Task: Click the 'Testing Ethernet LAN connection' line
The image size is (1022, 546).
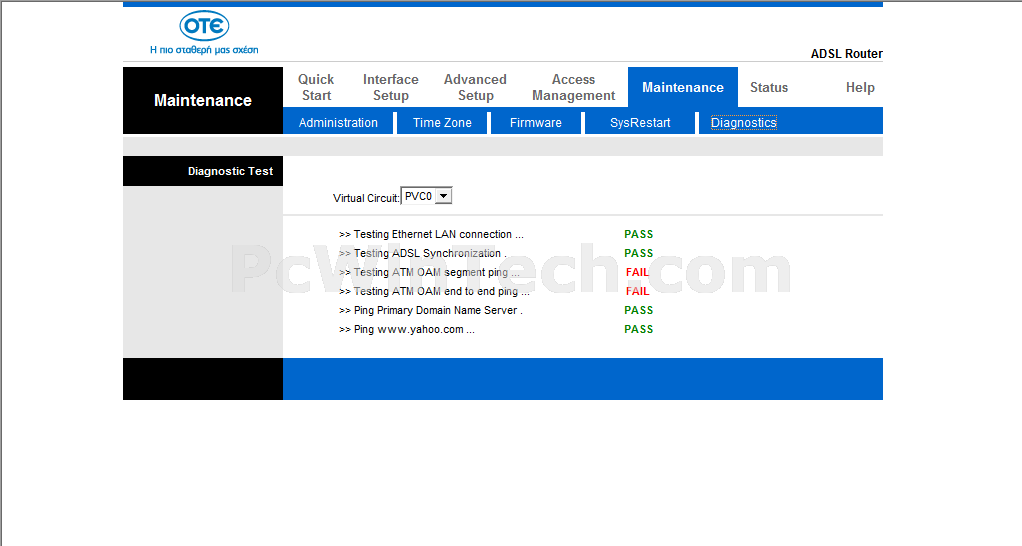Action: pyautogui.click(x=431, y=234)
